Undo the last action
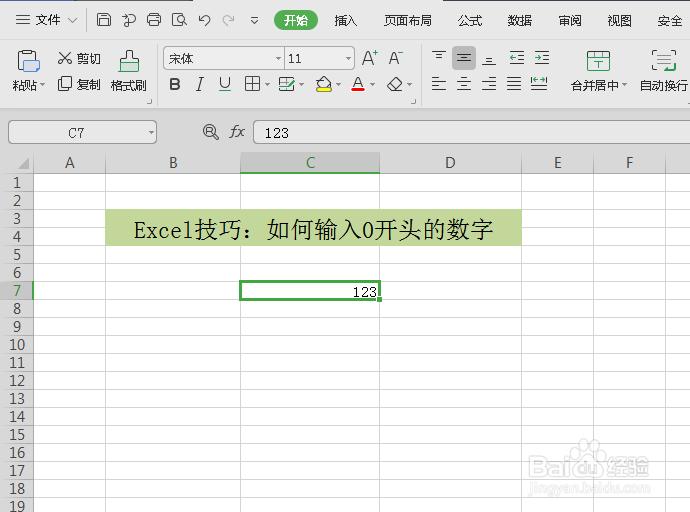This screenshot has width=690, height=512. click(x=204, y=20)
